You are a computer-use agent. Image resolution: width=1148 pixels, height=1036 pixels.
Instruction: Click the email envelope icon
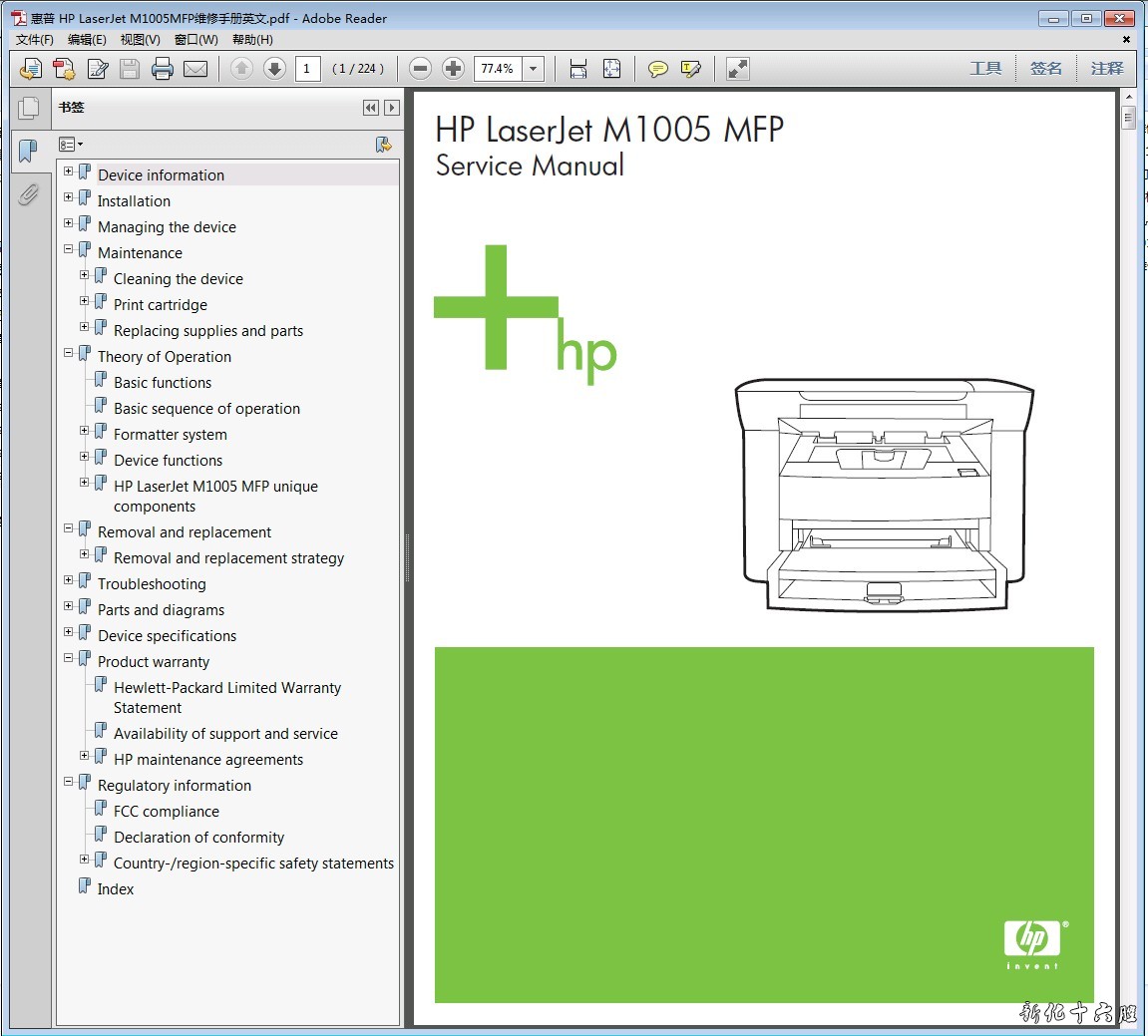click(195, 69)
